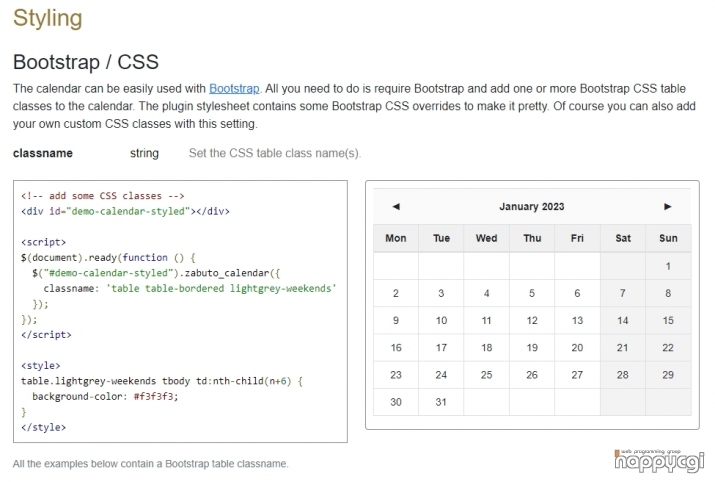Click day 10 in the calendar
715x482 pixels.
tap(441, 321)
